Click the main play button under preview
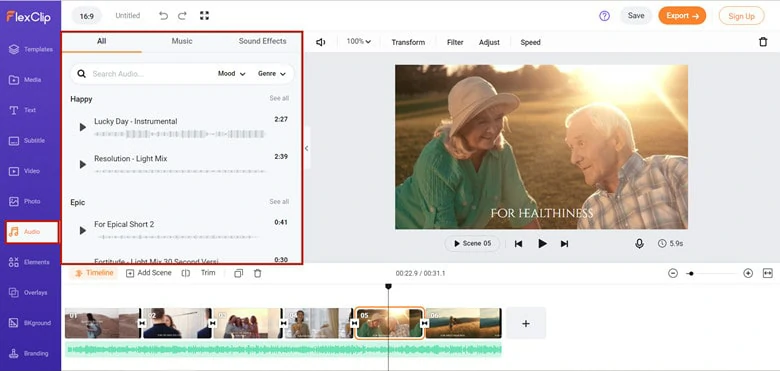The height and width of the screenshot is (371, 780). 542,244
